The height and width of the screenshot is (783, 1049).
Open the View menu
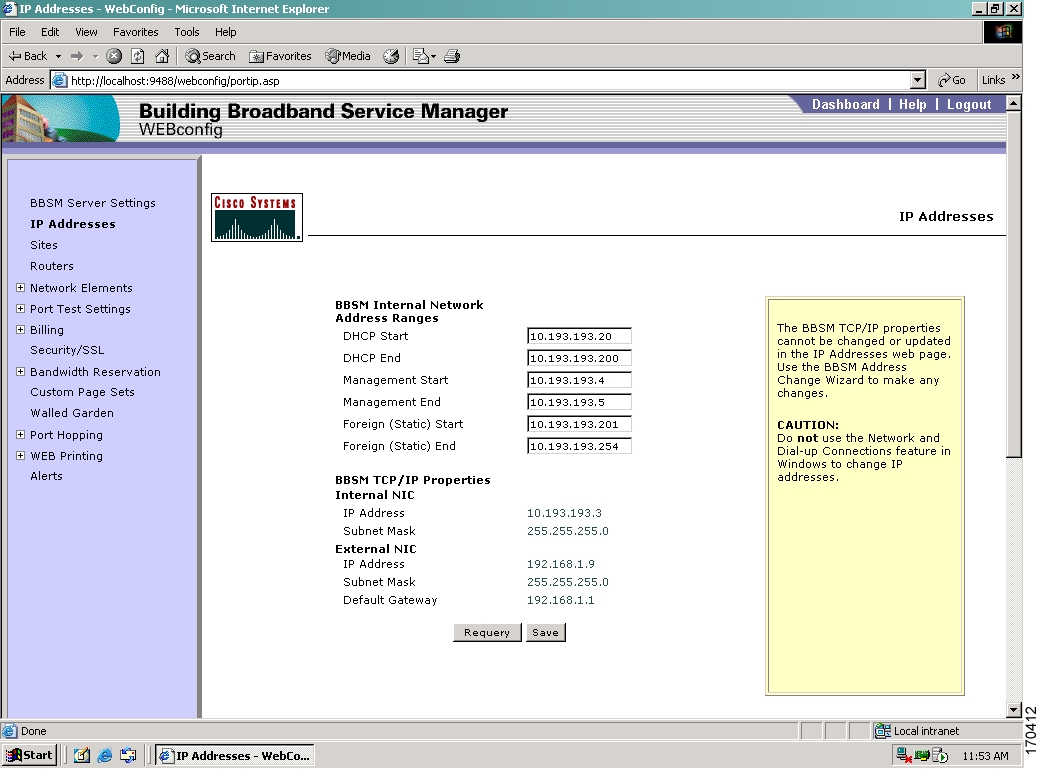tap(86, 32)
